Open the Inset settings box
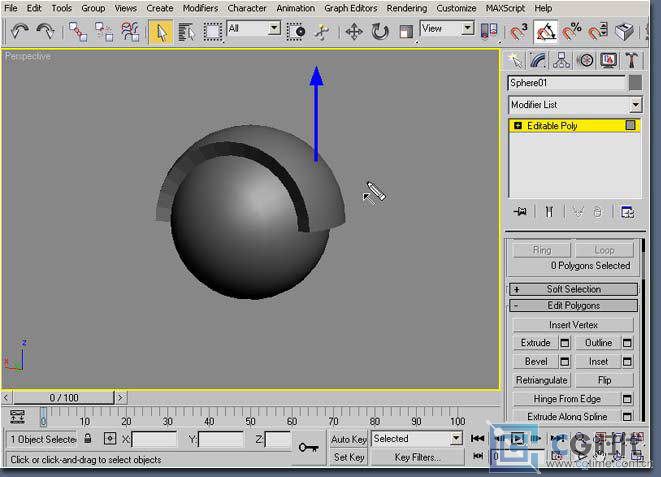The width and height of the screenshot is (661, 477). 627,362
